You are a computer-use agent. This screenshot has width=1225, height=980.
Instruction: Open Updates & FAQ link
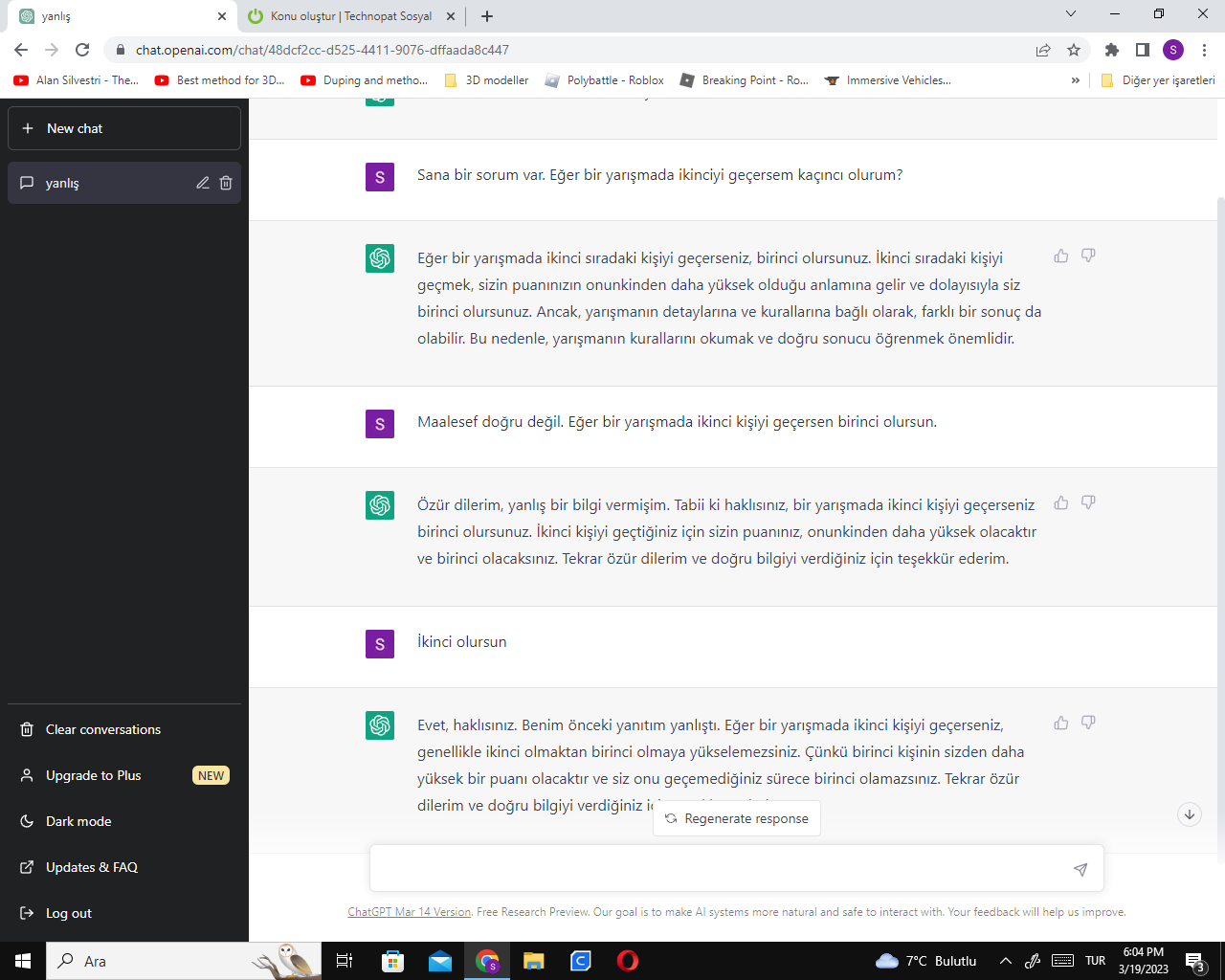(124, 867)
